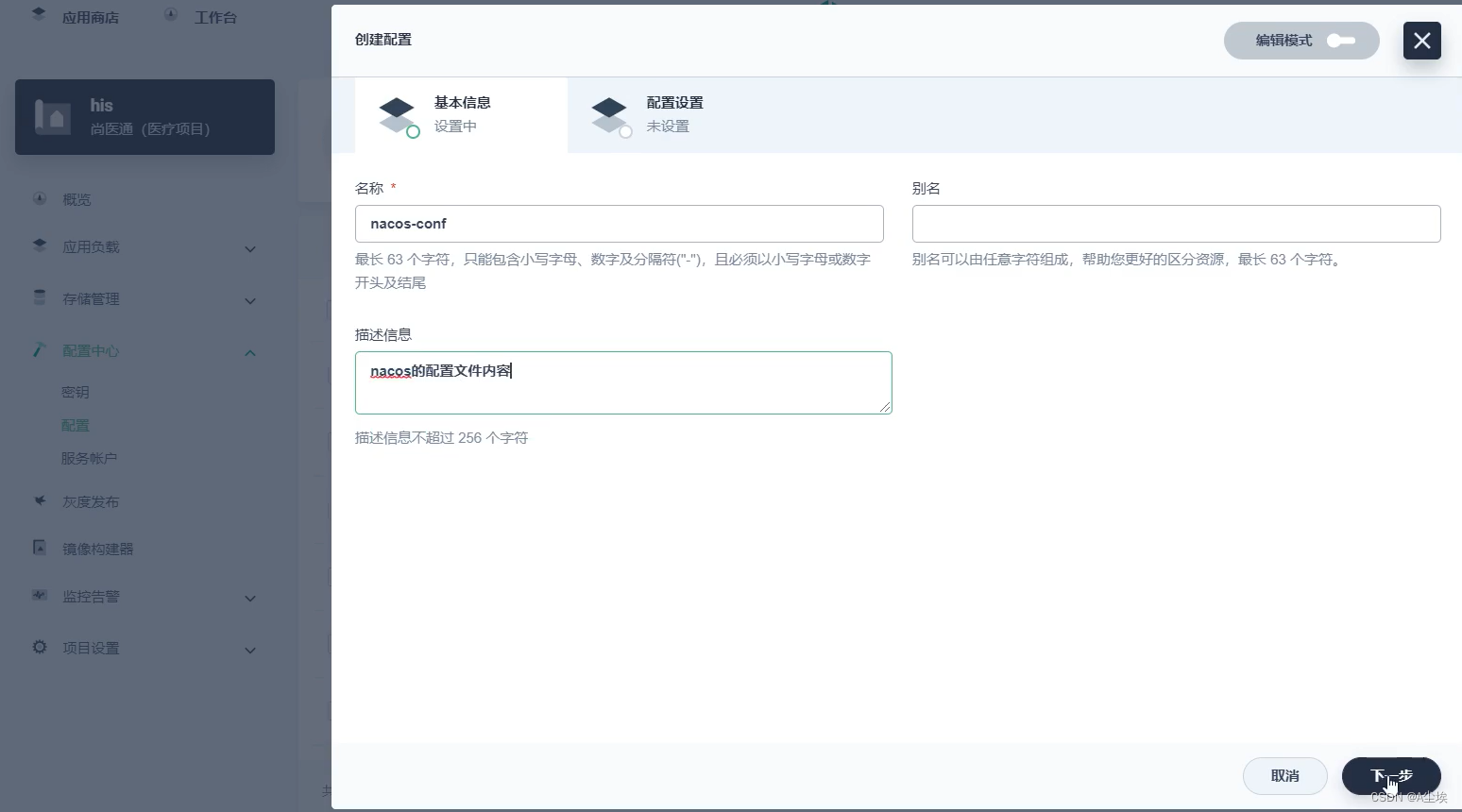Click the 描述信息 textarea resize handle
The height and width of the screenshot is (812, 1462).
tap(885, 407)
